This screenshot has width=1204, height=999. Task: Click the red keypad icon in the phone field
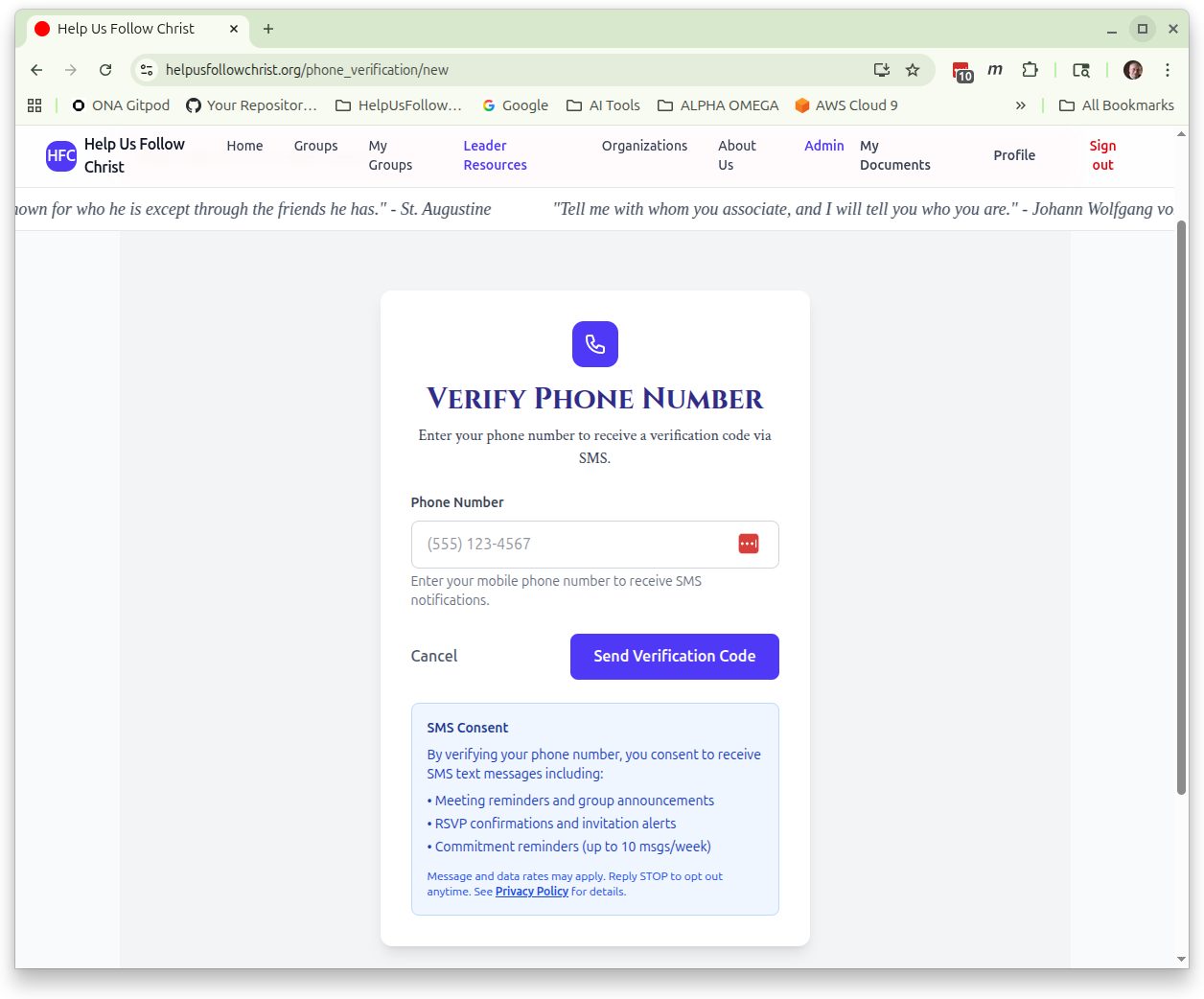[x=749, y=544]
